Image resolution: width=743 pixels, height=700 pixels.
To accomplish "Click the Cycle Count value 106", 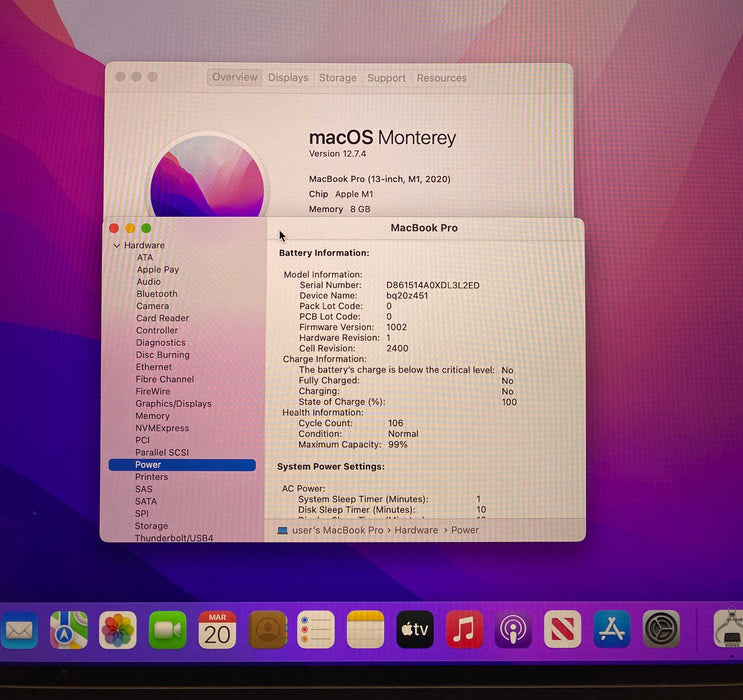I will (396, 423).
